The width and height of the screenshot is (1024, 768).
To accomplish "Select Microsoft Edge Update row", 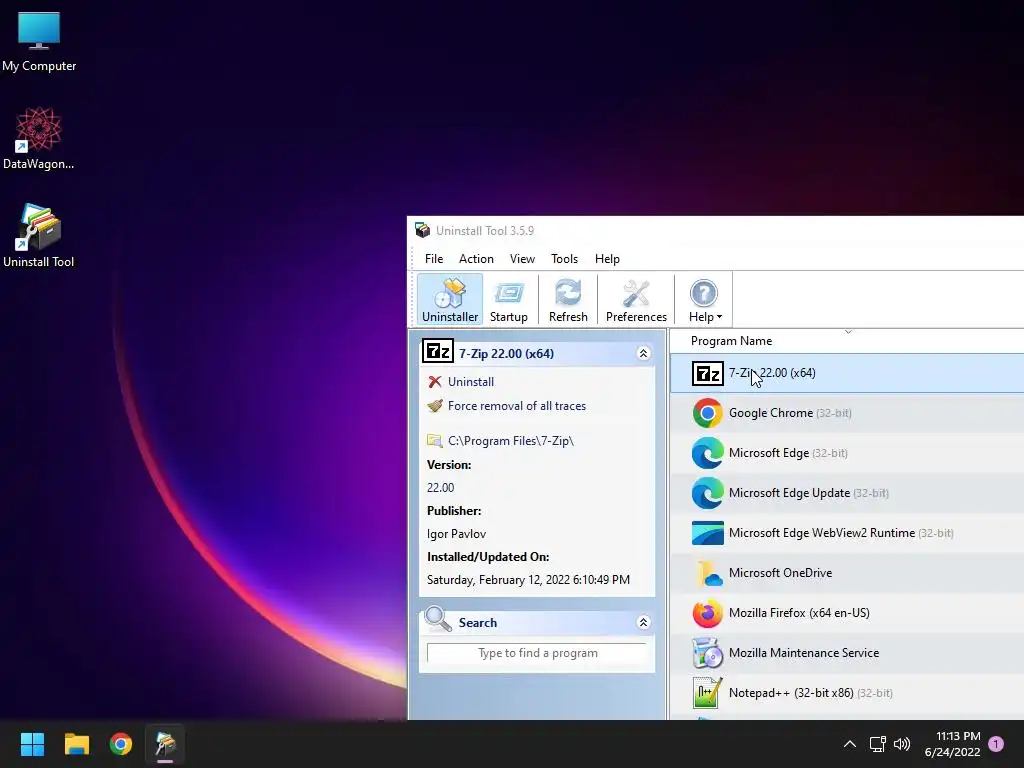I will click(847, 493).
